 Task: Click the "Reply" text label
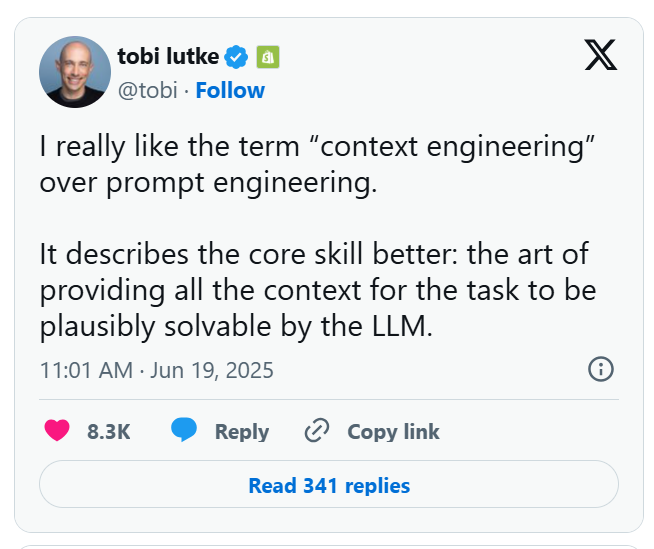pyautogui.click(x=242, y=432)
